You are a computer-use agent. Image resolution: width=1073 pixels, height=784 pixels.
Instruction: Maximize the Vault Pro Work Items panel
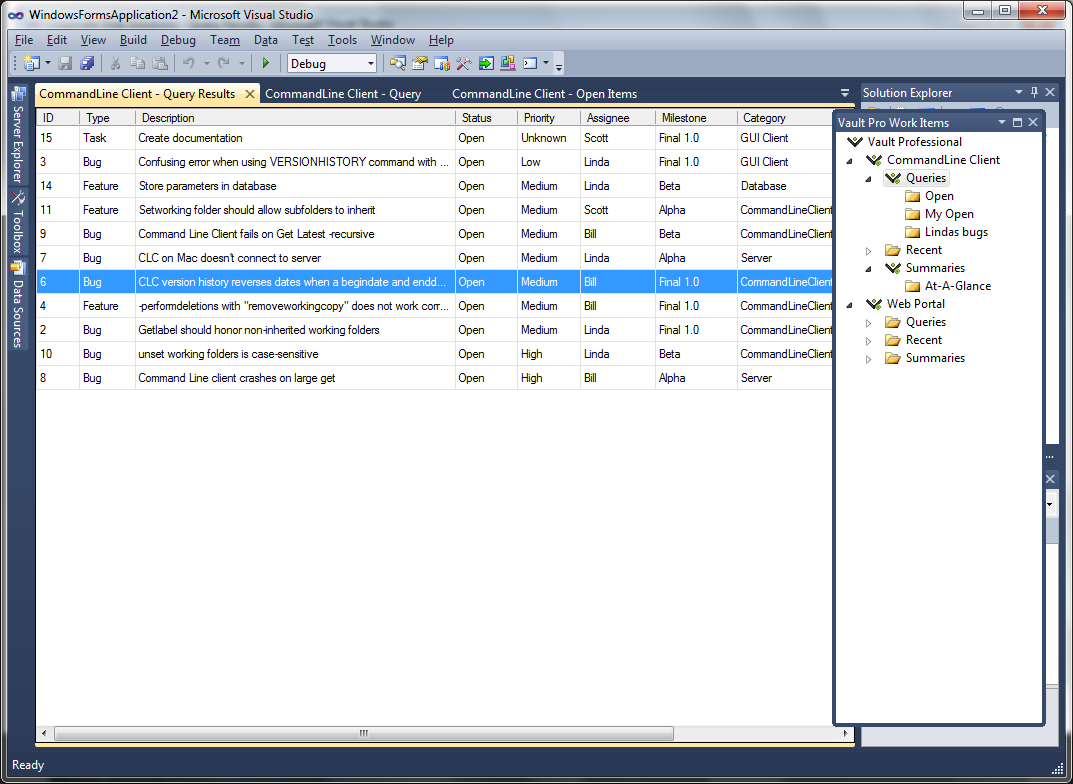pos(1018,122)
